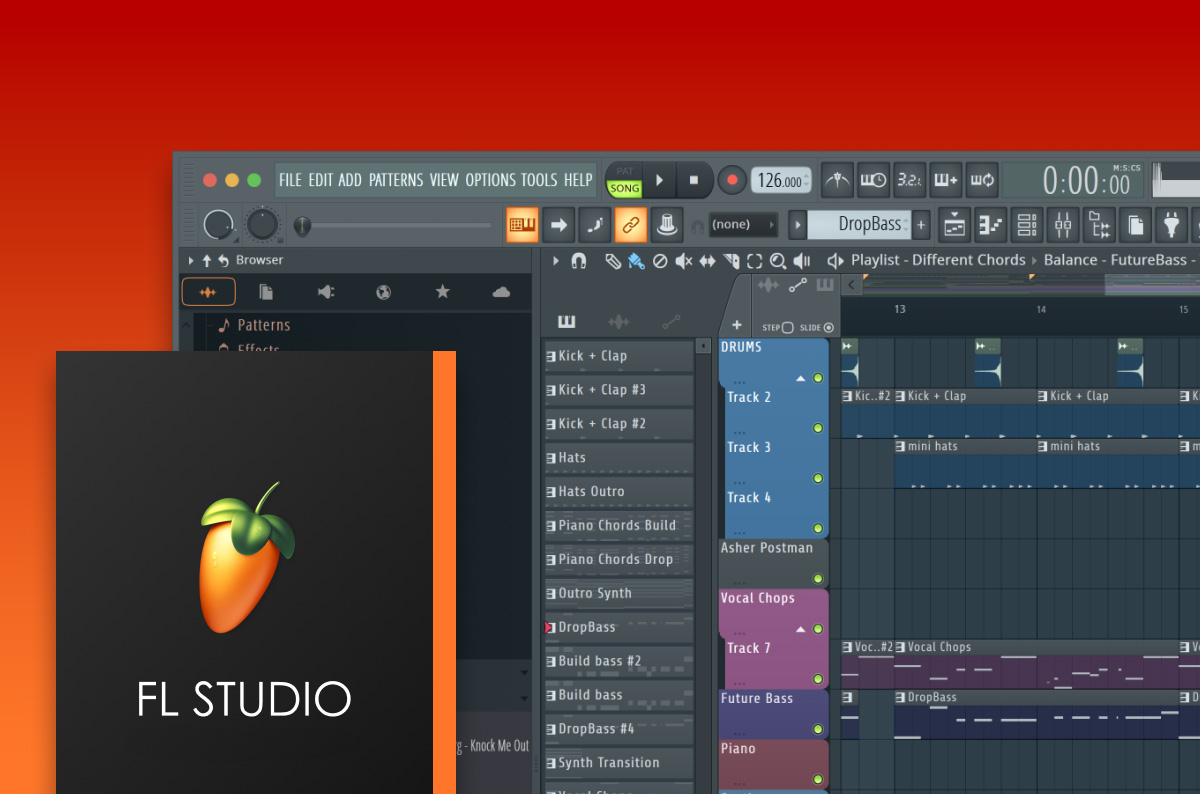Click the step editing arrow icon
The height and width of the screenshot is (794, 1200).
(x=558, y=225)
